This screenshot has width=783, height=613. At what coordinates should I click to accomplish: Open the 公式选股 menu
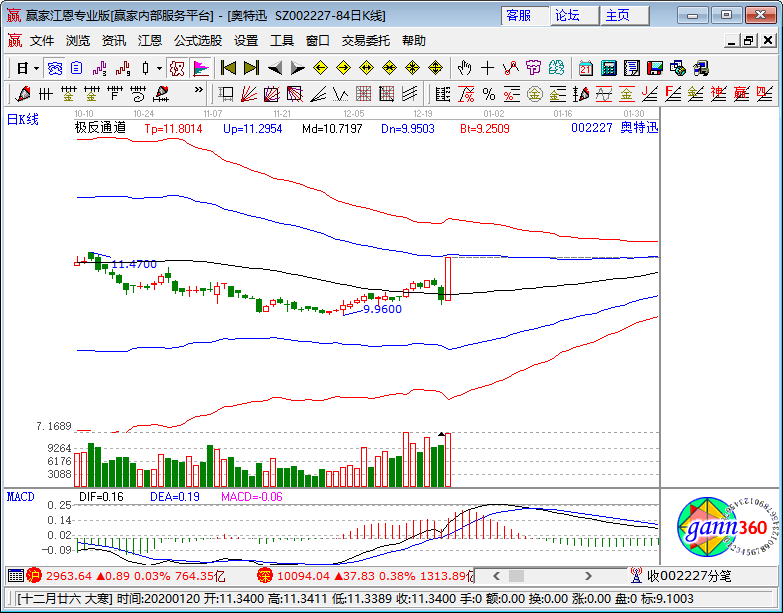(x=198, y=41)
